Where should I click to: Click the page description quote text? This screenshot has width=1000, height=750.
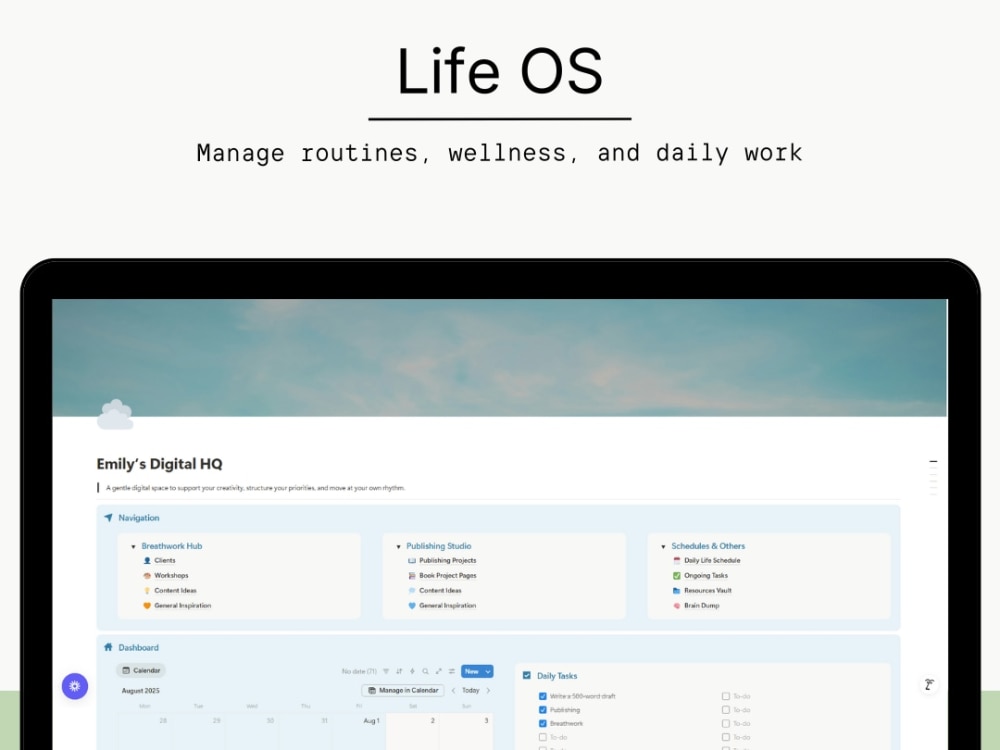tap(255, 488)
